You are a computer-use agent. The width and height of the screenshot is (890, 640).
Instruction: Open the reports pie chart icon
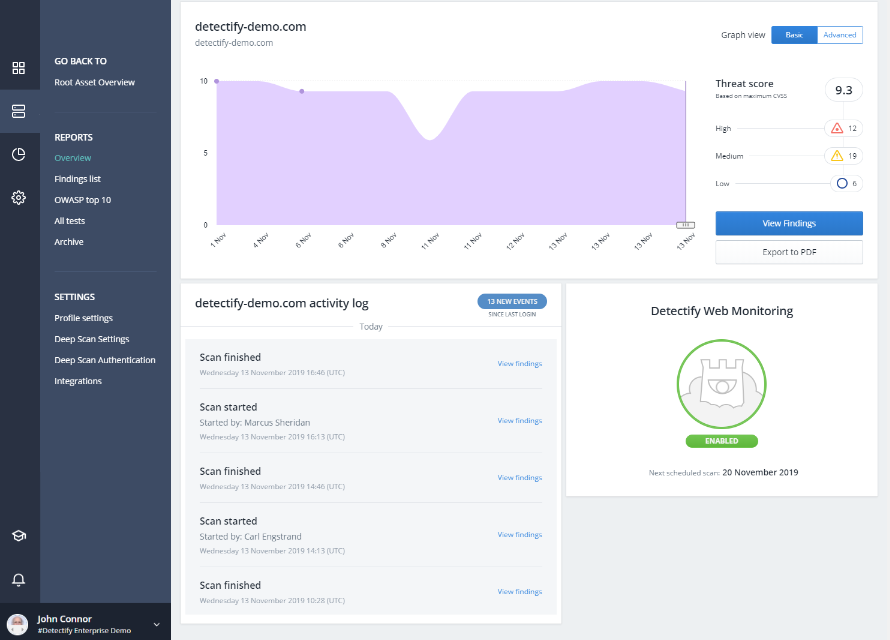(x=18, y=154)
